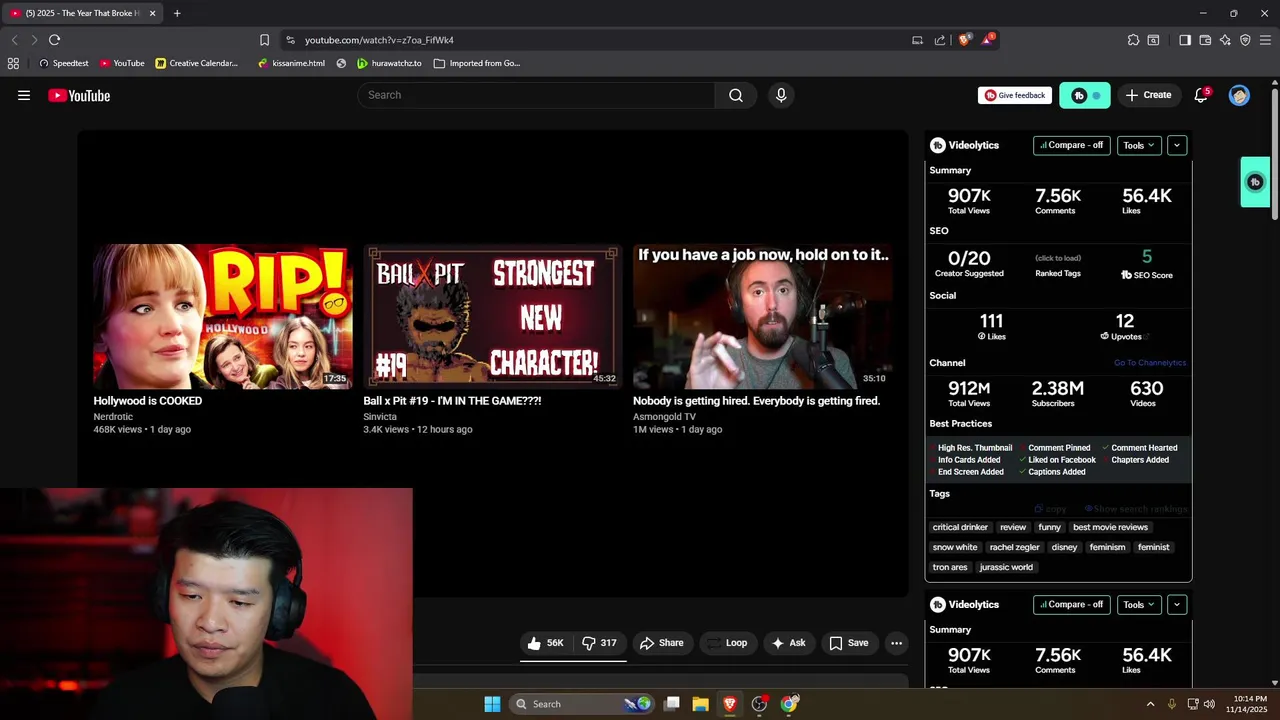Toggle Compare off in upper Videolytics panel
Screen dimensions: 1280x720
[1072, 145]
